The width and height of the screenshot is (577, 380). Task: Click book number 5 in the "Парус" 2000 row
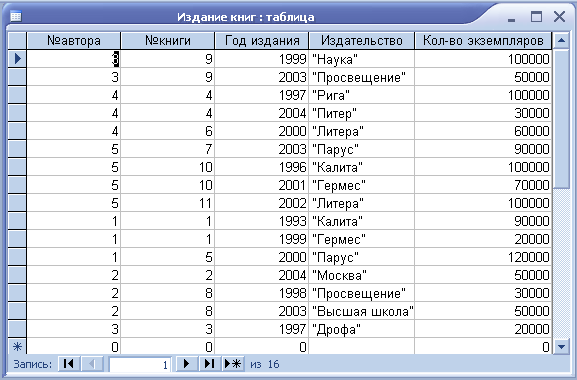pyautogui.click(x=168, y=257)
